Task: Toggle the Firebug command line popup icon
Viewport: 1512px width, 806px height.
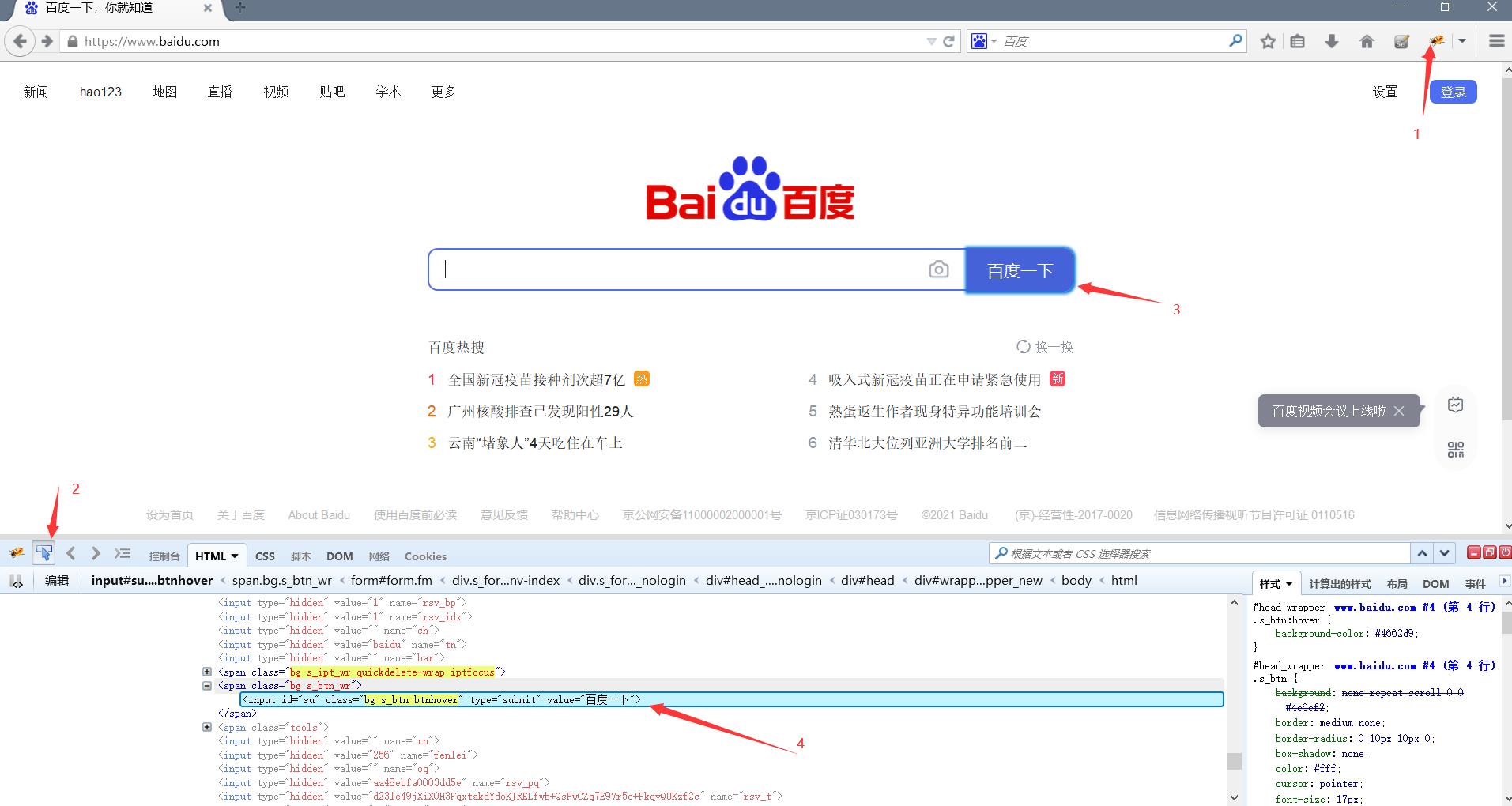Action: pyautogui.click(x=123, y=553)
